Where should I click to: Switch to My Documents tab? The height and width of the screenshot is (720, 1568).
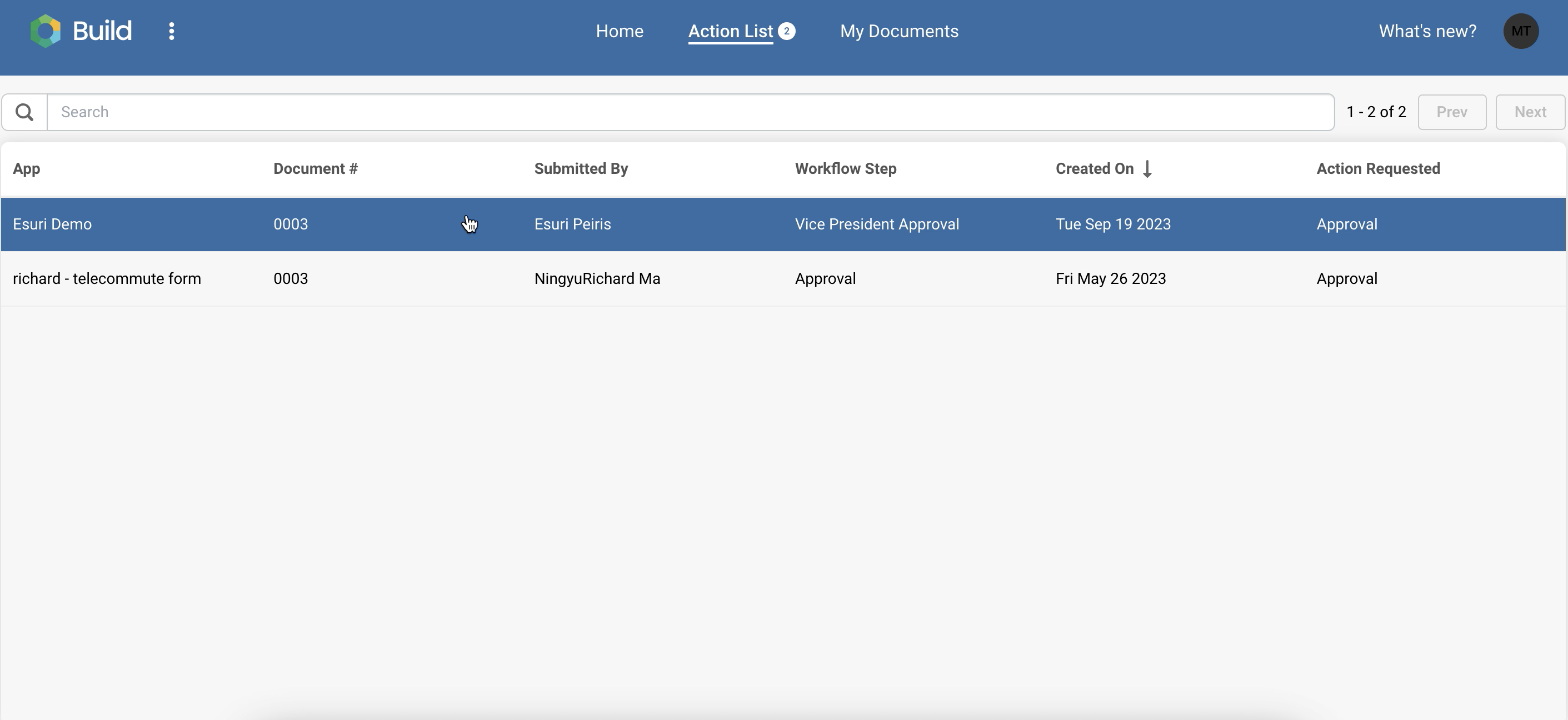point(899,31)
